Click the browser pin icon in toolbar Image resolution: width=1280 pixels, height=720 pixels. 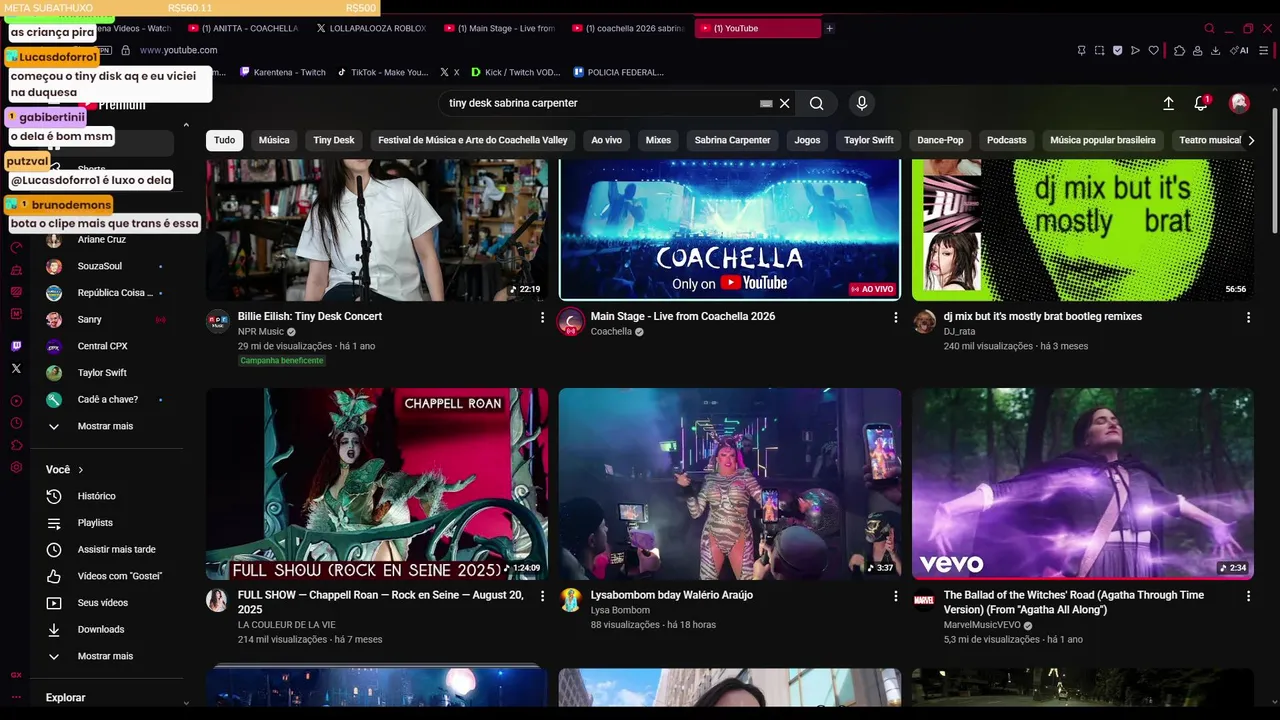1081,50
